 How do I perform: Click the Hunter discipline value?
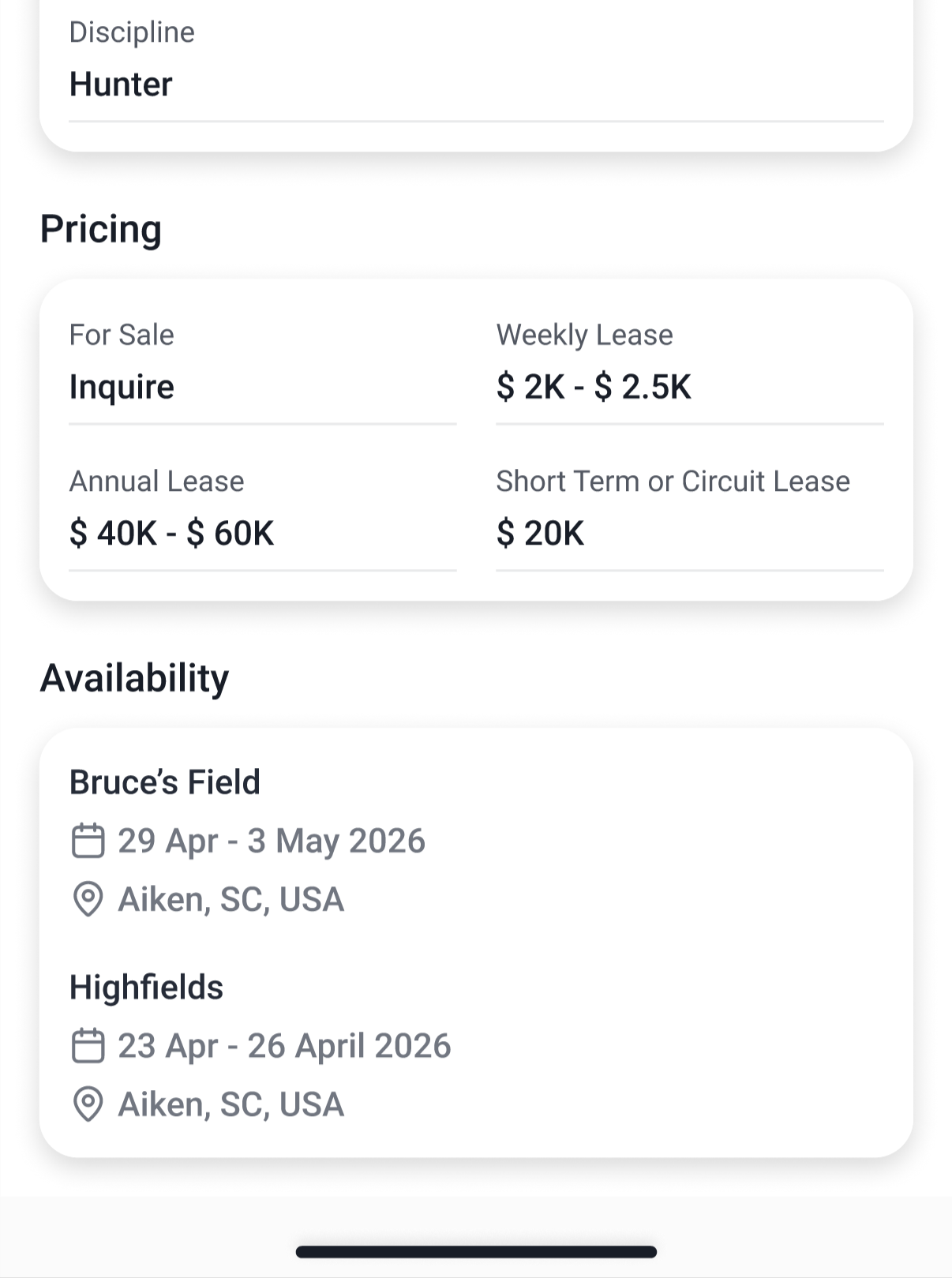click(121, 84)
